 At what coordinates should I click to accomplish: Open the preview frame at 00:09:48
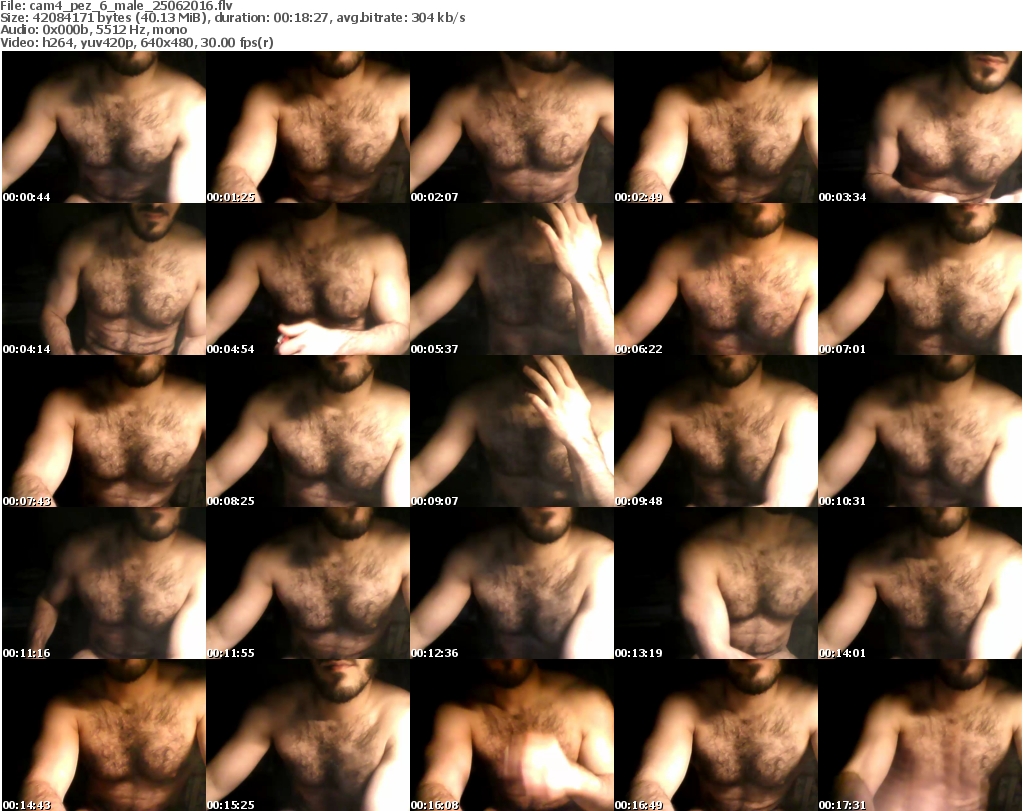point(716,432)
